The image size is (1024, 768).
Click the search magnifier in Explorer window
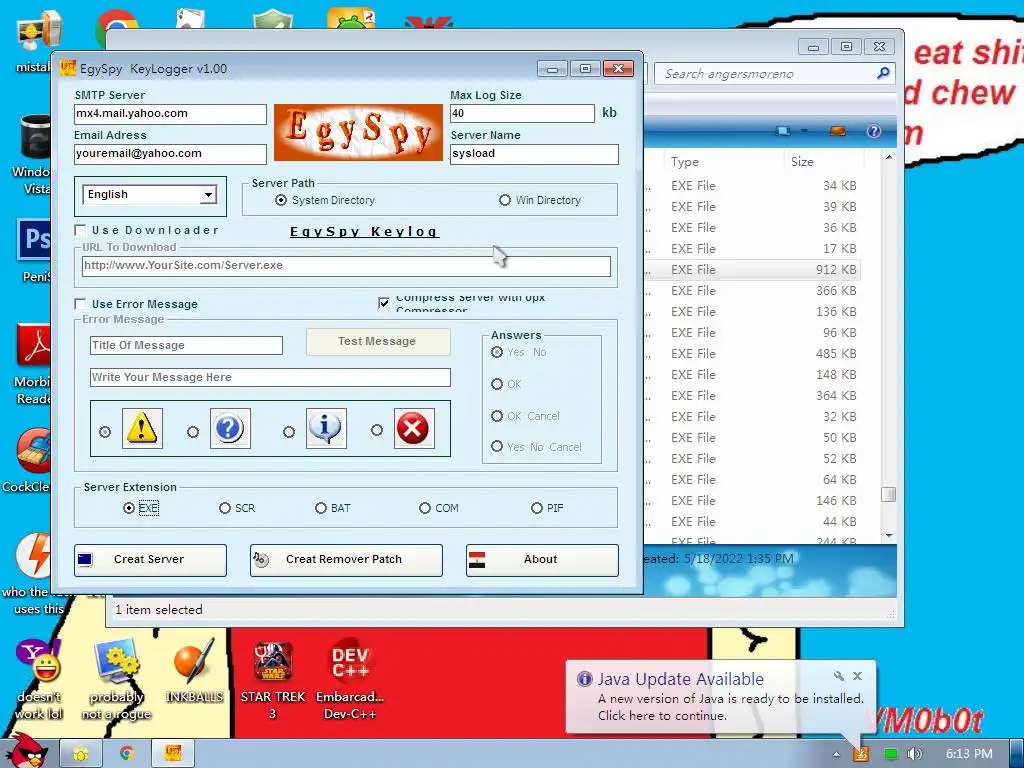[883, 73]
